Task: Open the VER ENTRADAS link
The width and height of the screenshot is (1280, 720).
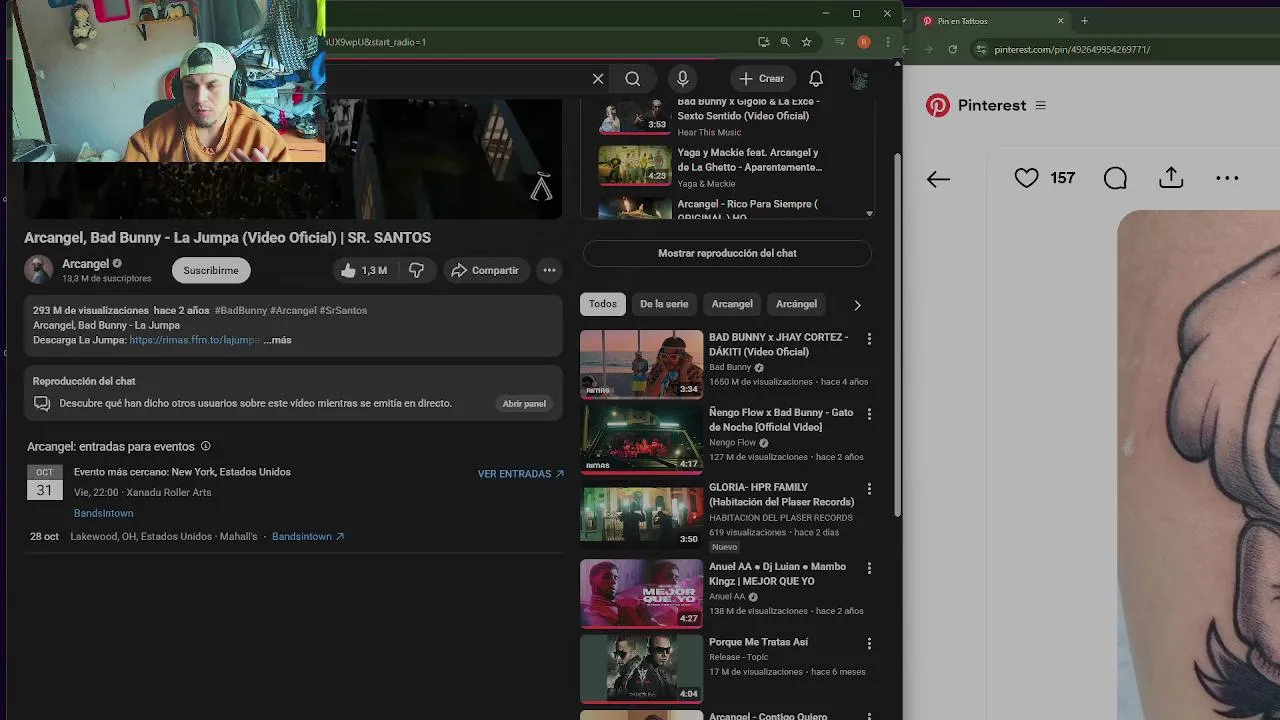Action: click(x=520, y=474)
